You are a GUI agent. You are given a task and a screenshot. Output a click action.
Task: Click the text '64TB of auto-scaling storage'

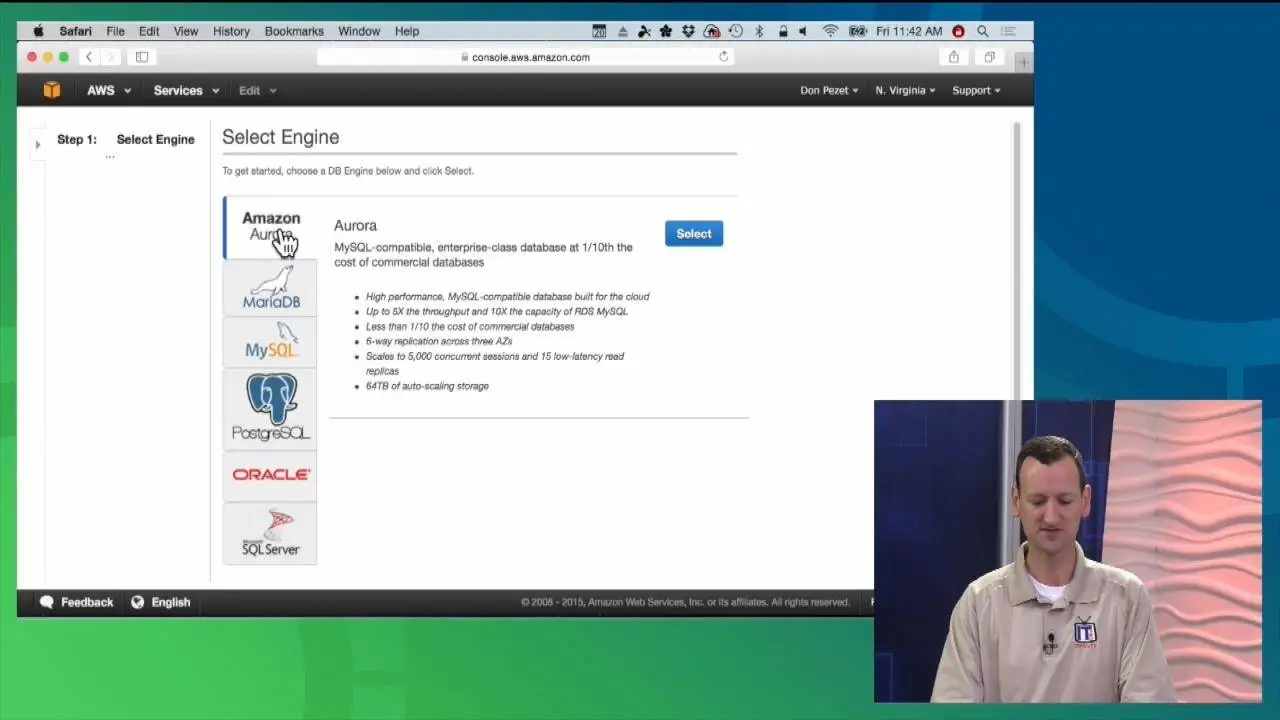point(427,386)
